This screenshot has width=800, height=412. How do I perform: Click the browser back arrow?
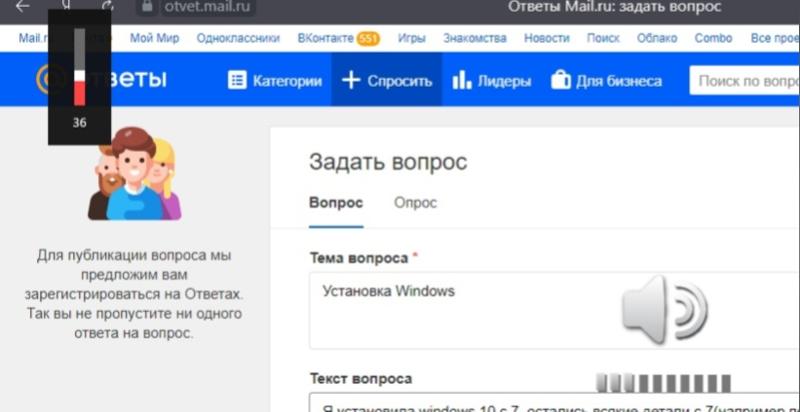click(22, 7)
